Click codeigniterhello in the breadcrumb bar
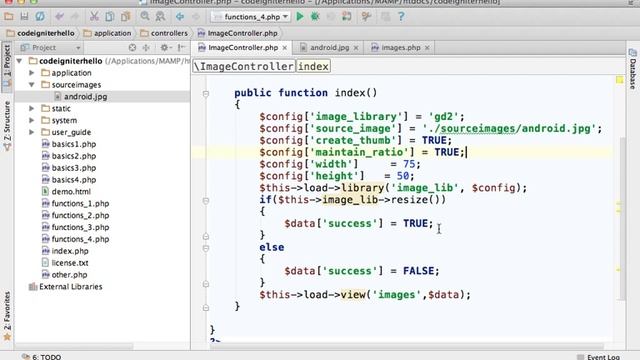 41,33
